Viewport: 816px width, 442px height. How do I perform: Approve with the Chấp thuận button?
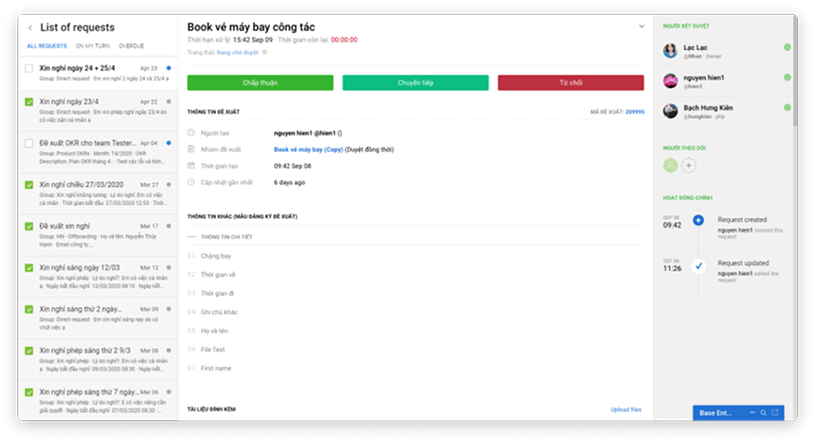pos(260,83)
